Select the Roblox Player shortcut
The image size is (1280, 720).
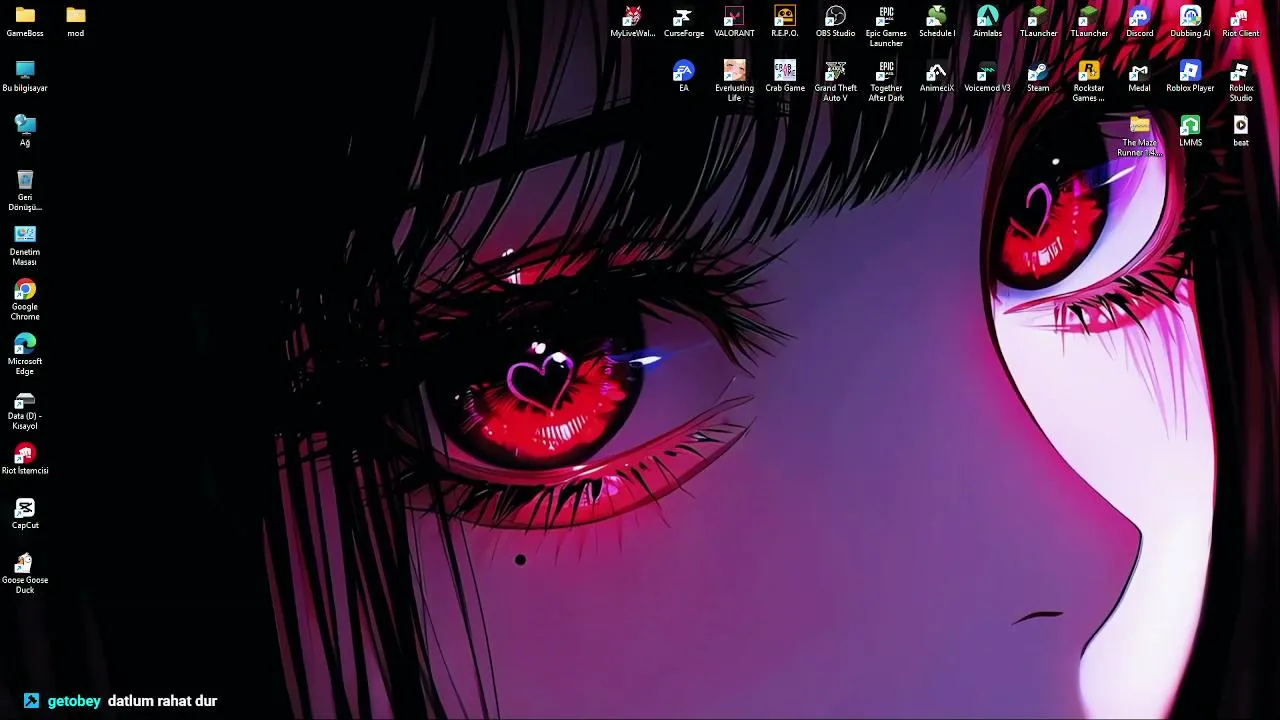1190,76
